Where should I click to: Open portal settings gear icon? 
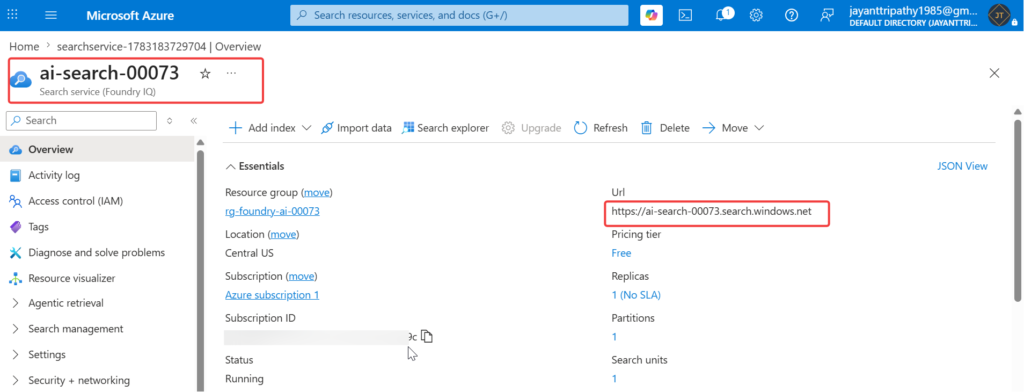(x=756, y=15)
